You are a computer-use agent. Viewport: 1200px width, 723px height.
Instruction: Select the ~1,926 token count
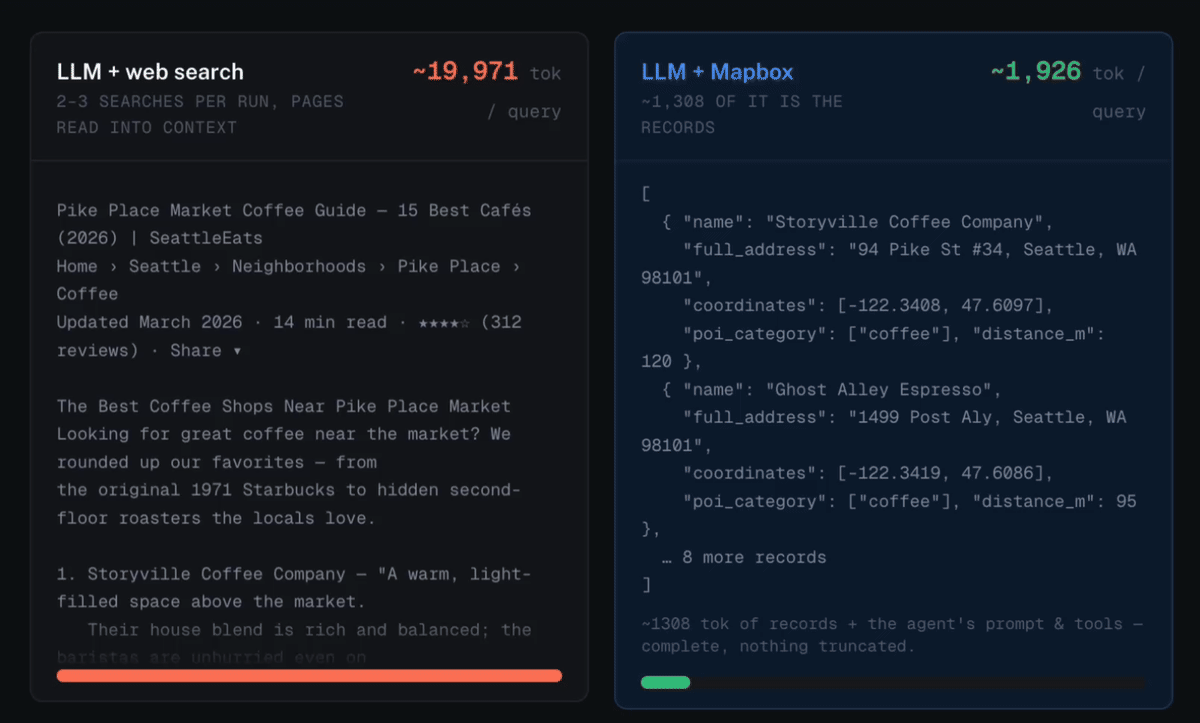click(1036, 72)
